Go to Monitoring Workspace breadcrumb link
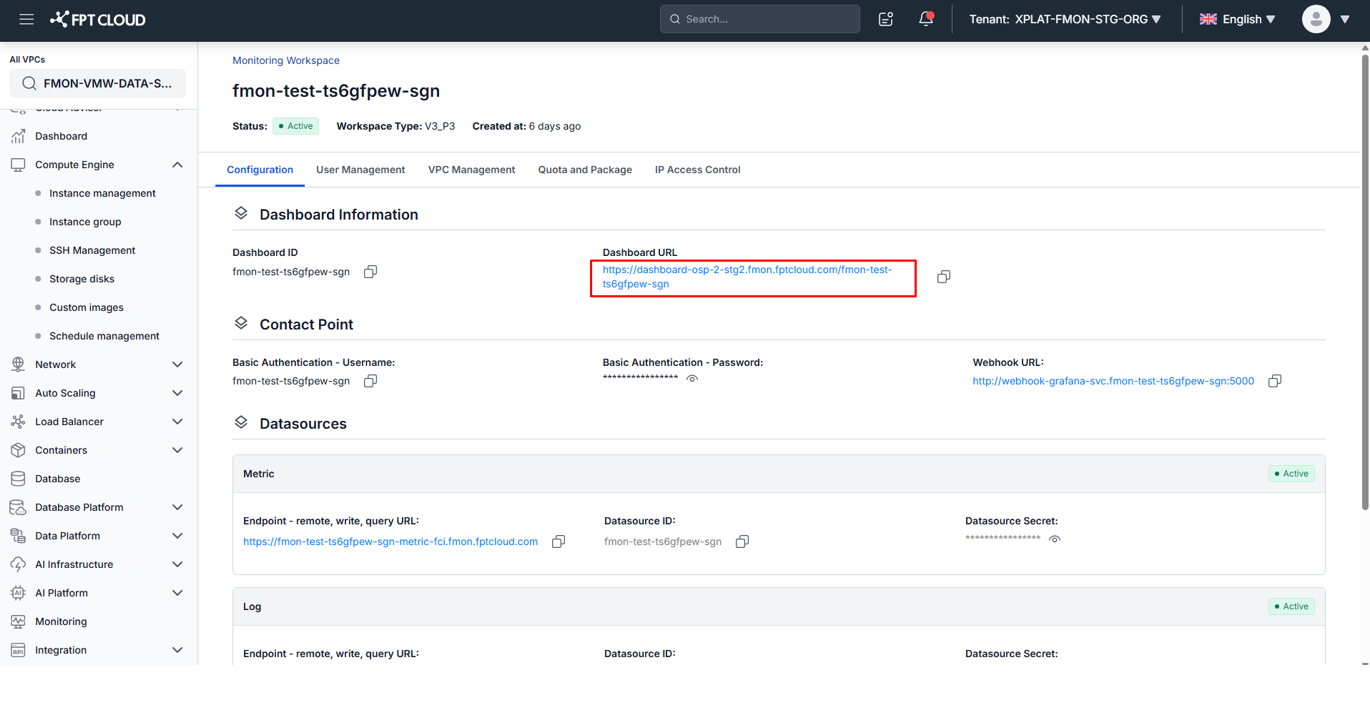This screenshot has height=706, width=1370. pyautogui.click(x=286, y=61)
